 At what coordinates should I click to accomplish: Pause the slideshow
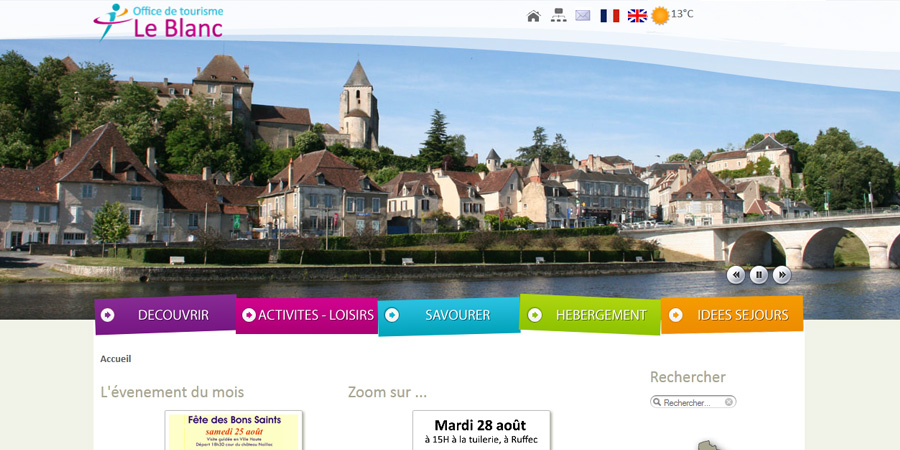click(759, 275)
